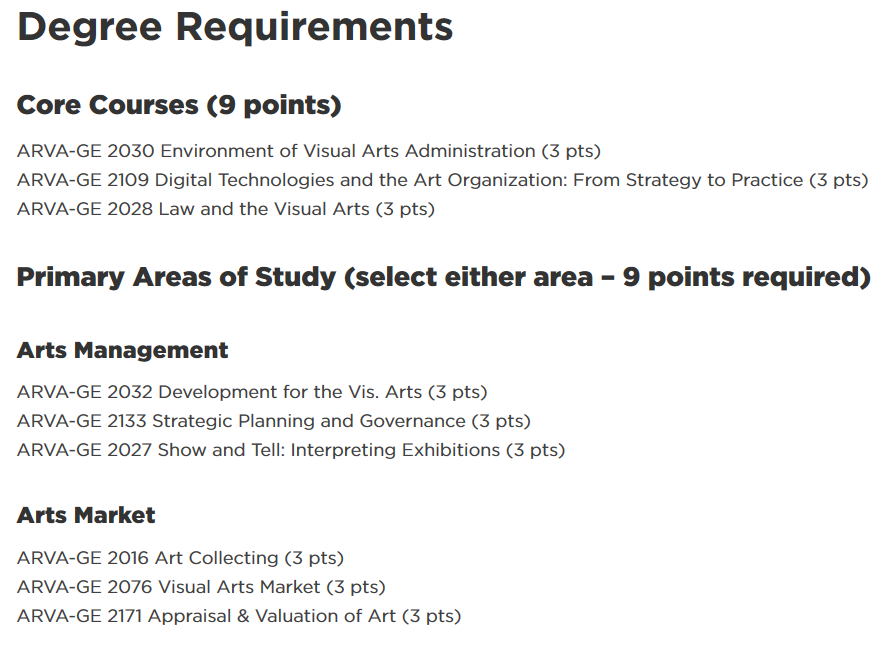
Task: Click the Primary Areas of Study heading
Action: click(x=444, y=277)
